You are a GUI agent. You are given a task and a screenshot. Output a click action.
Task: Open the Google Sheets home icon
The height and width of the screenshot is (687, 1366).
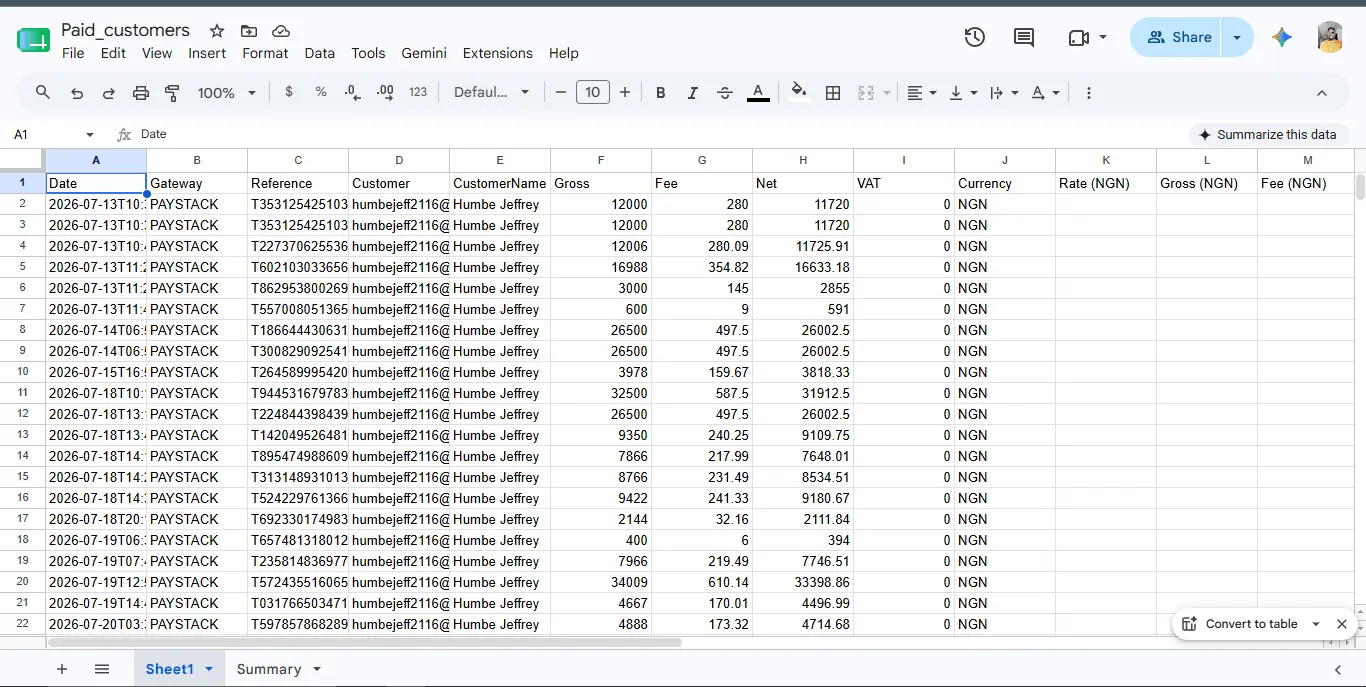33,39
